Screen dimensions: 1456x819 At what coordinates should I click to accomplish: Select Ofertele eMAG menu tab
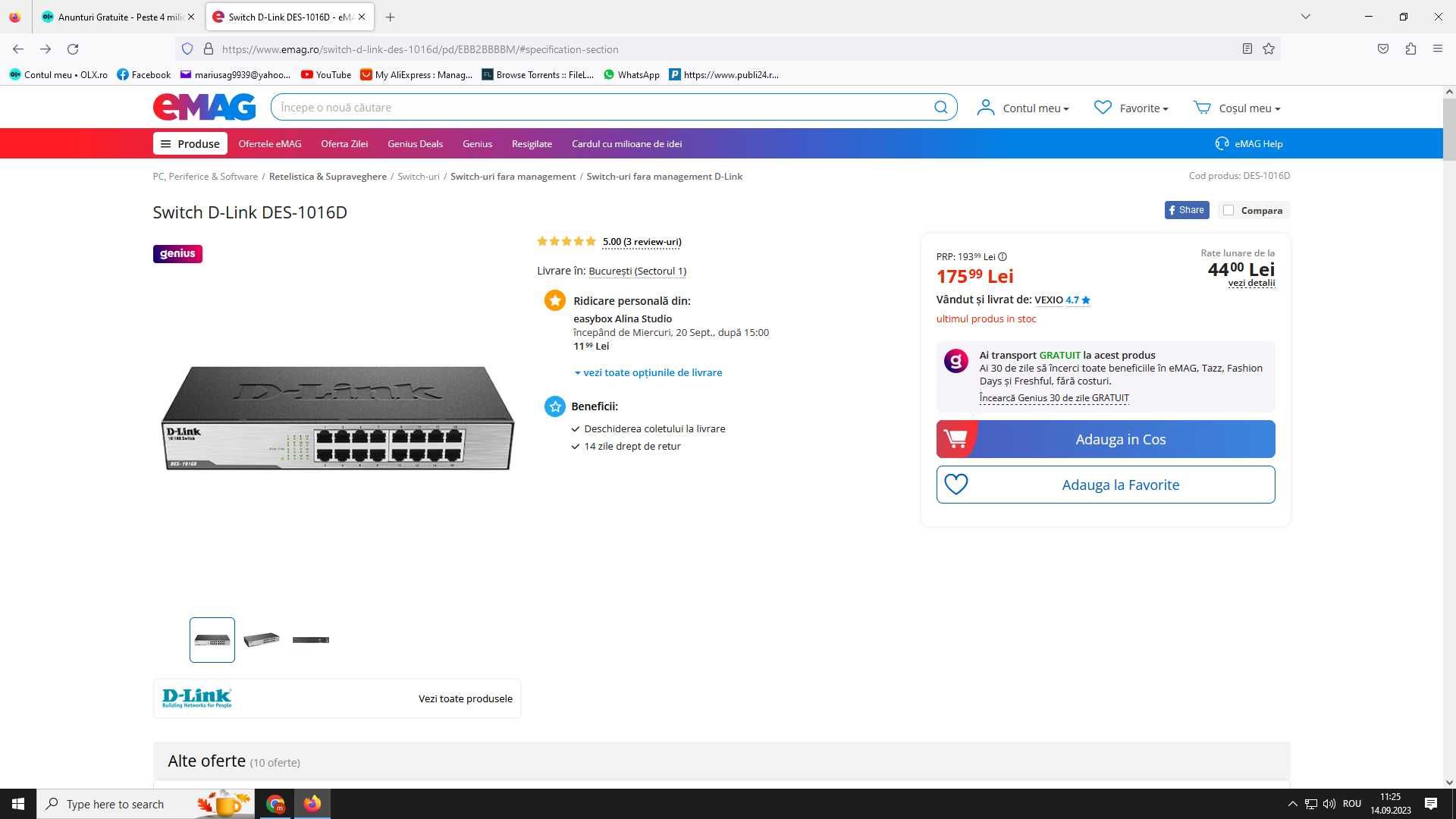pos(270,143)
